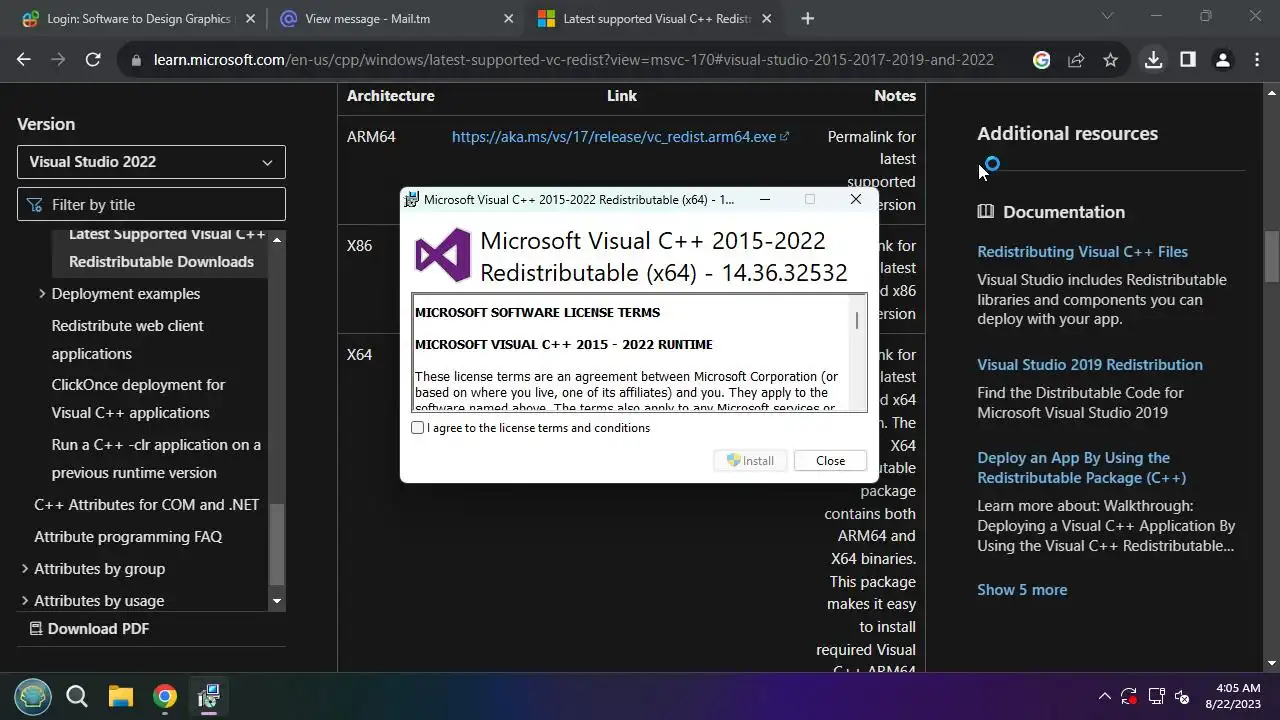Image resolution: width=1280 pixels, height=720 pixels.
Task: Open Chrome profile avatar icon
Action: pos(1222,60)
